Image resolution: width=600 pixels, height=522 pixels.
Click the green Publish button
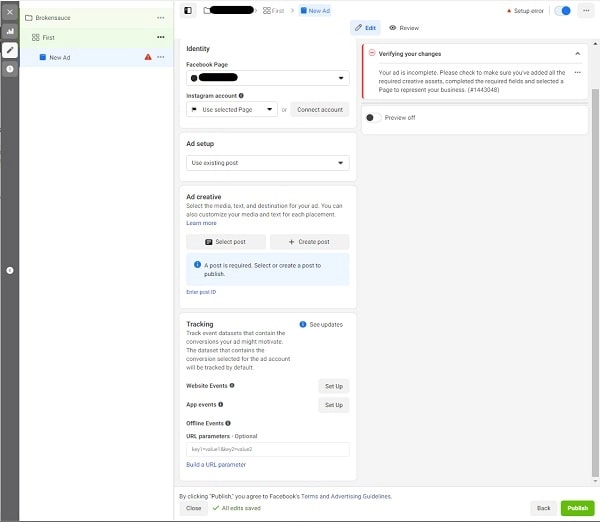pos(577,508)
